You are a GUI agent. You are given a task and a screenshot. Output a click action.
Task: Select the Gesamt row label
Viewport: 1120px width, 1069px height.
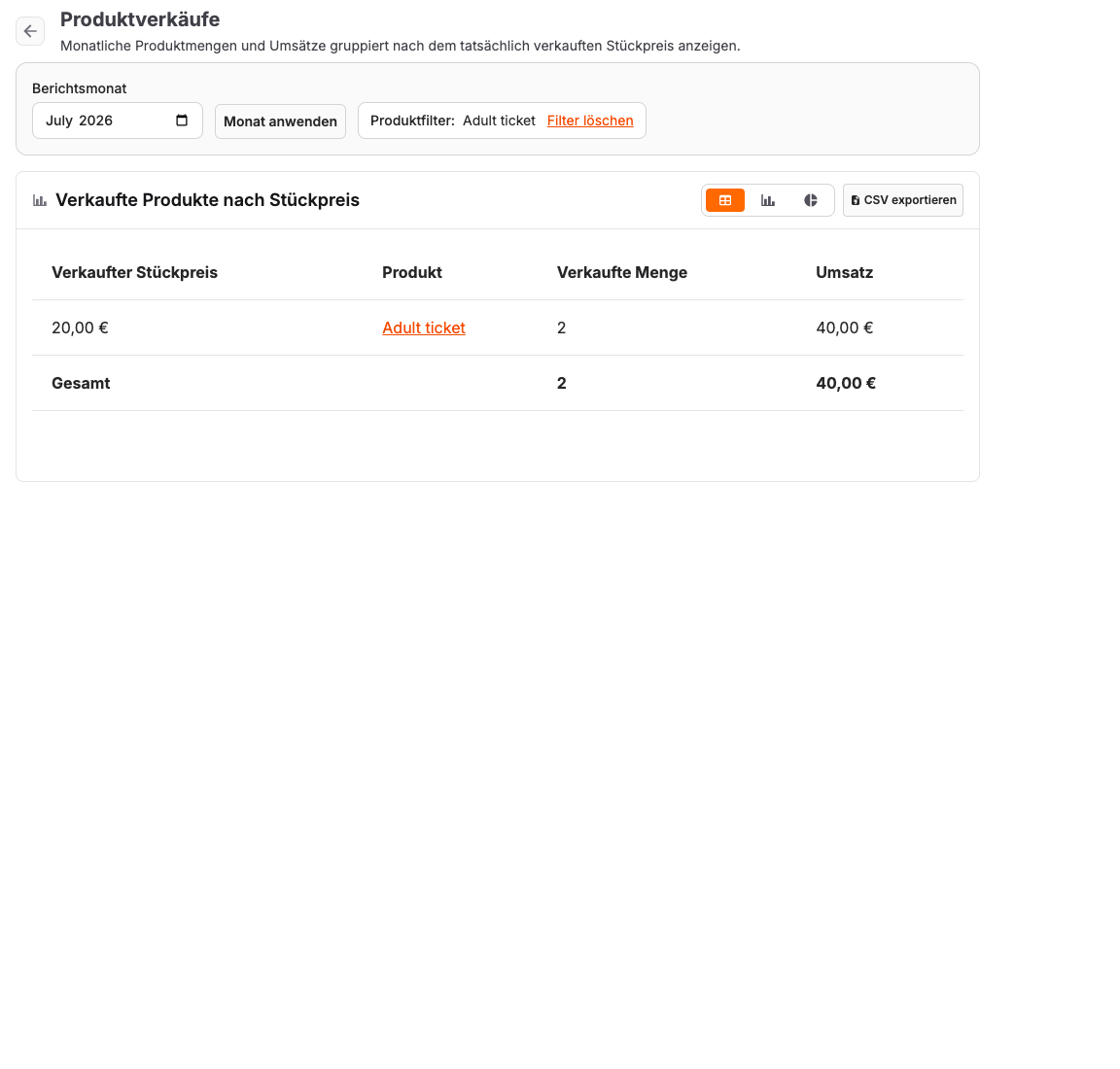pyautogui.click(x=81, y=384)
